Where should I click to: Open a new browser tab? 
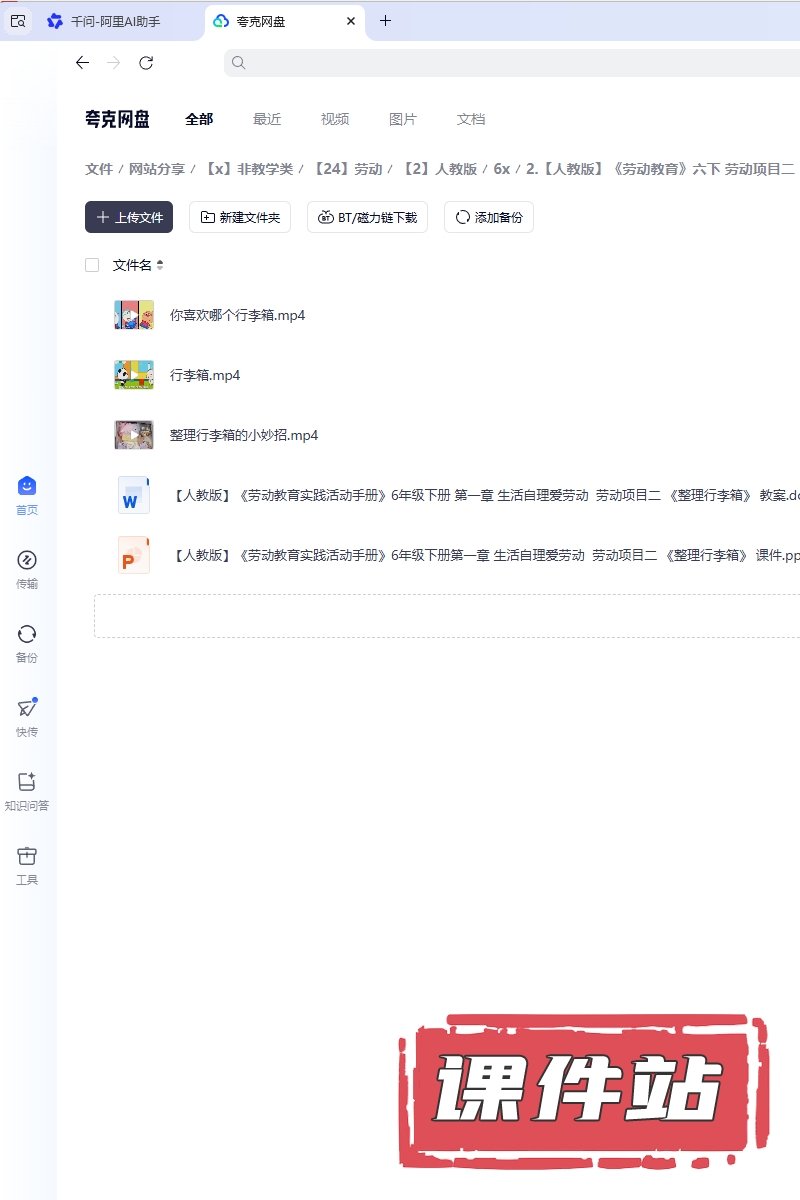[x=386, y=21]
